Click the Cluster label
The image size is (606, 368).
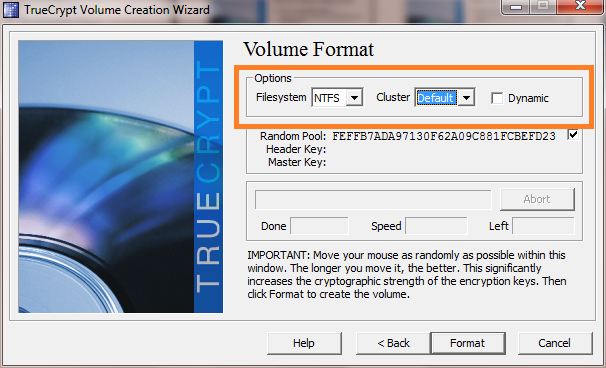(393, 97)
